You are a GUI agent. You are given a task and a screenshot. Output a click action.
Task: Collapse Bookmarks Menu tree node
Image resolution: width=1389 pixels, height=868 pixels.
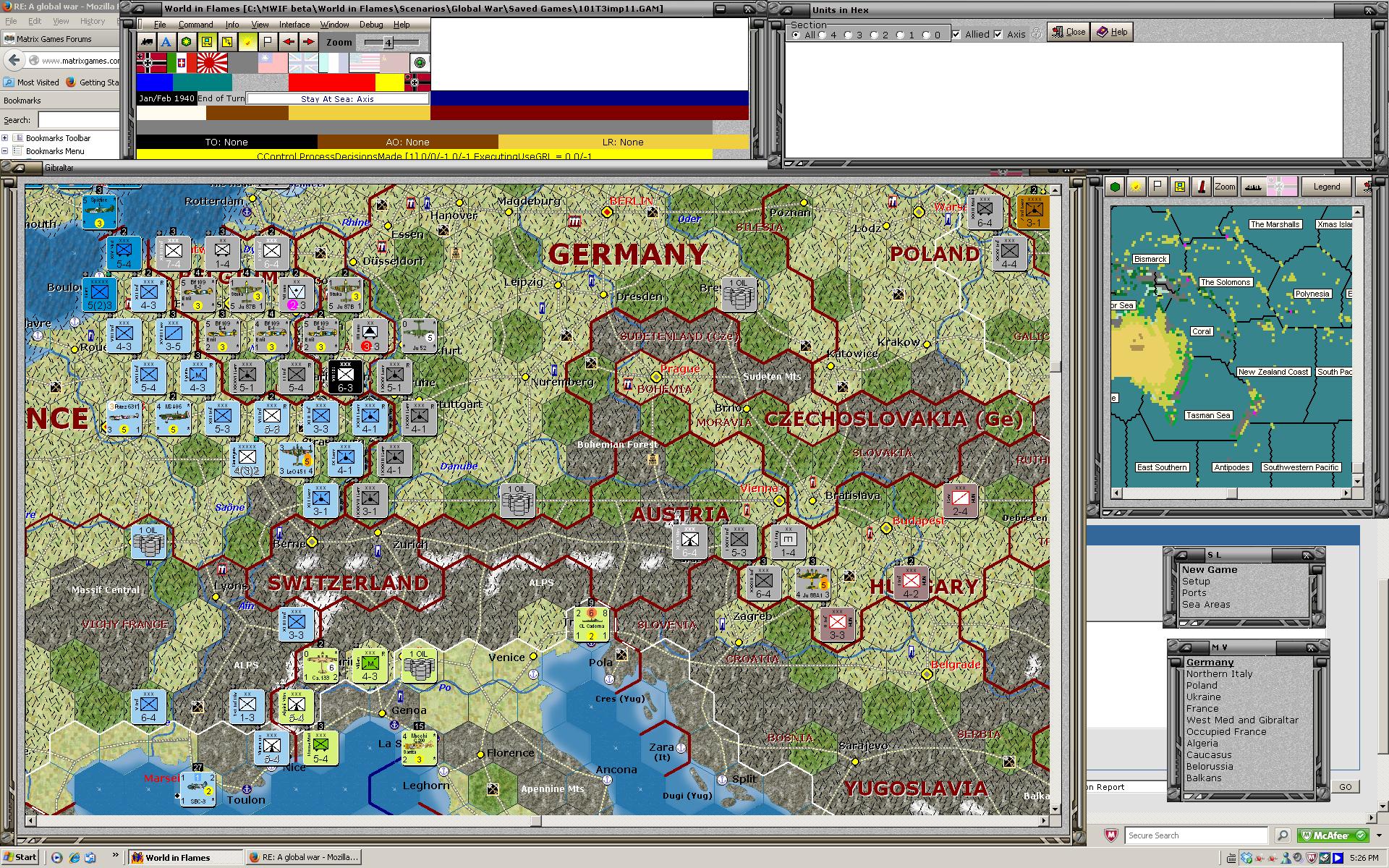pos(5,150)
